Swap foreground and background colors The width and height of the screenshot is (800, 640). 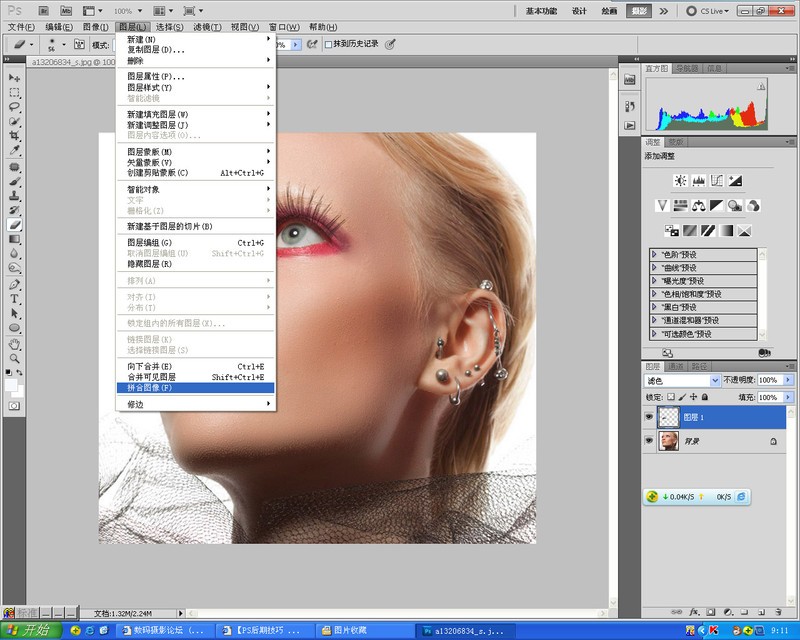point(19,373)
